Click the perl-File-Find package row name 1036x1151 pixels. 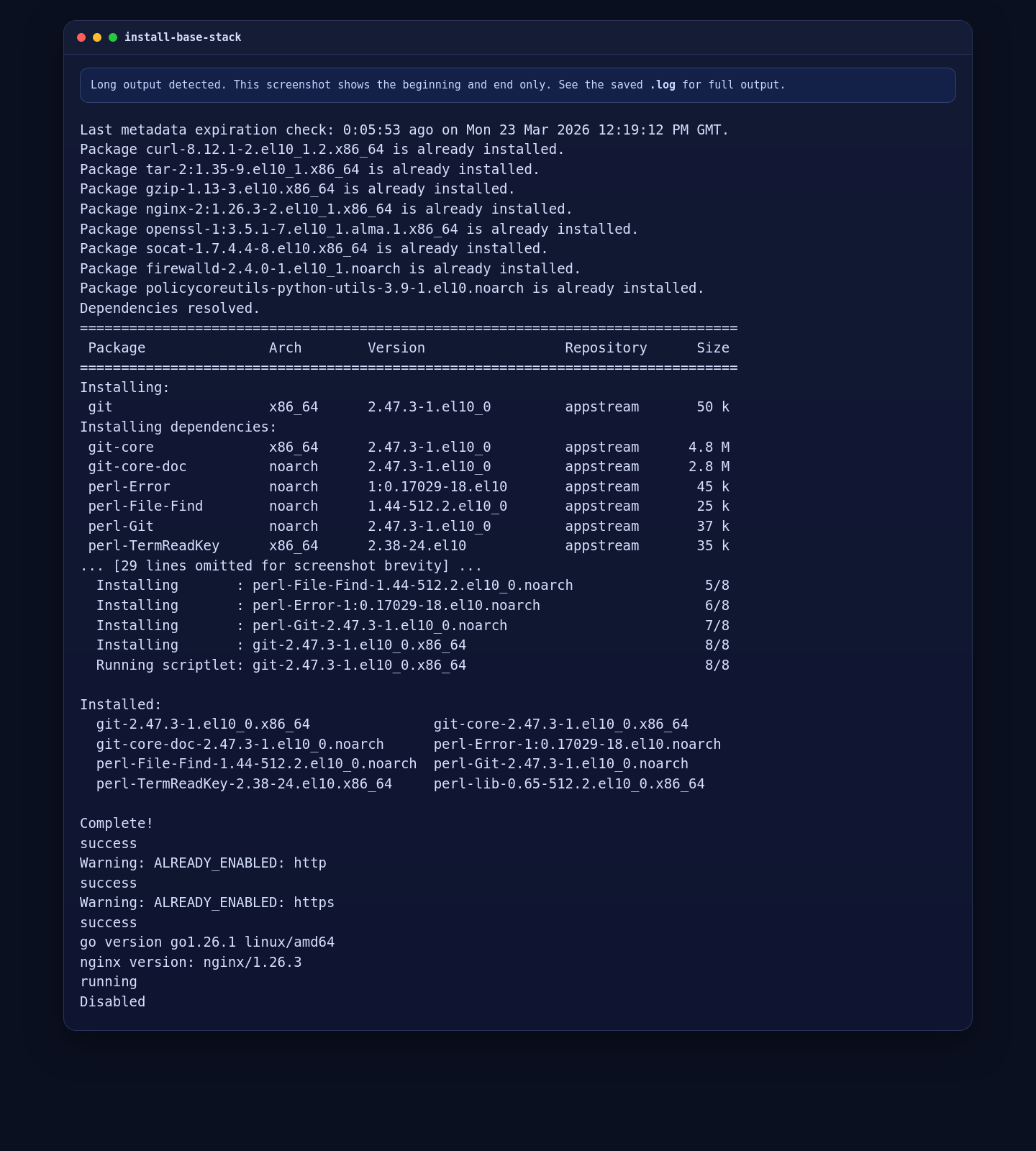point(145,506)
